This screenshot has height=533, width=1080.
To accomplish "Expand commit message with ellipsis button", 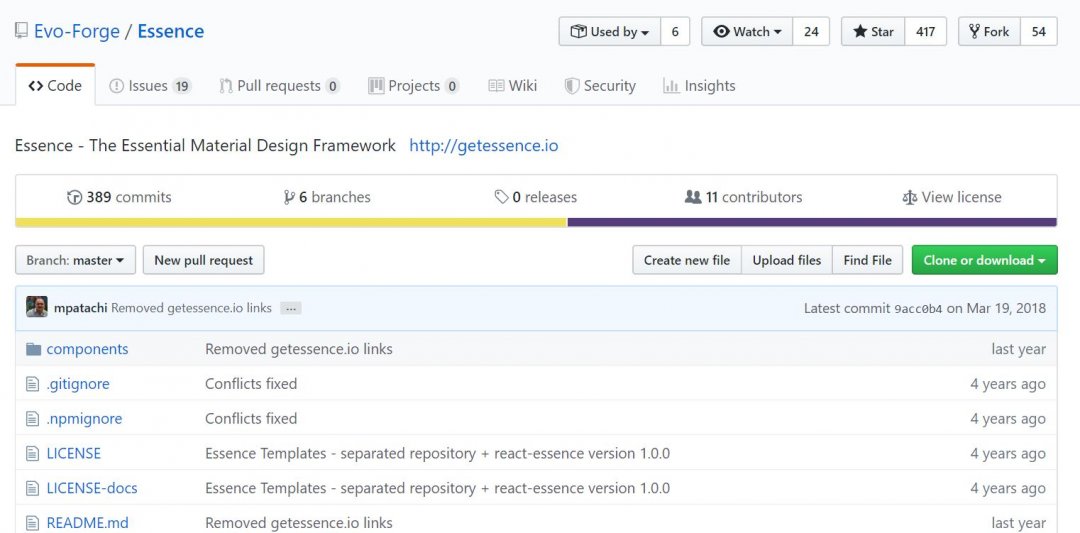I will [x=291, y=309].
